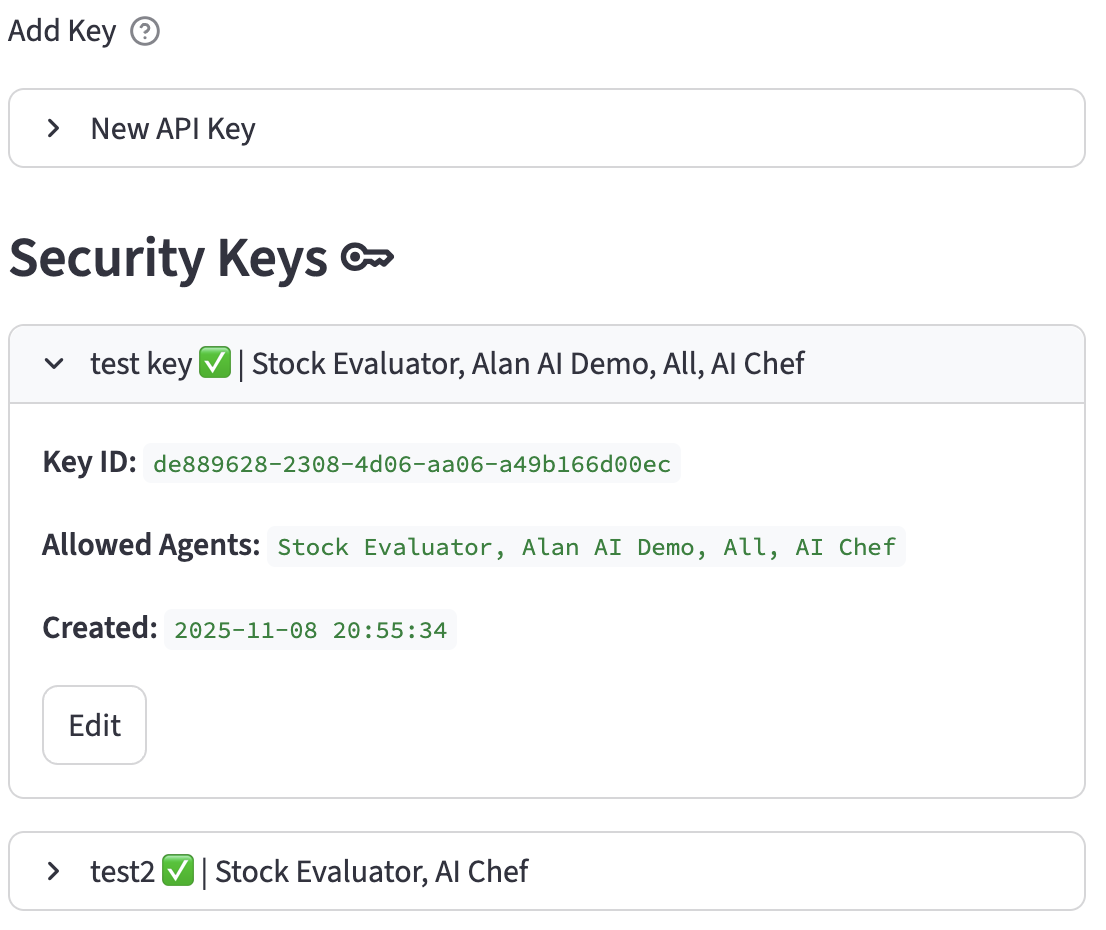The width and height of the screenshot is (1106, 930).
Task: Click the help icon beside Add Key
Action: pos(145,32)
